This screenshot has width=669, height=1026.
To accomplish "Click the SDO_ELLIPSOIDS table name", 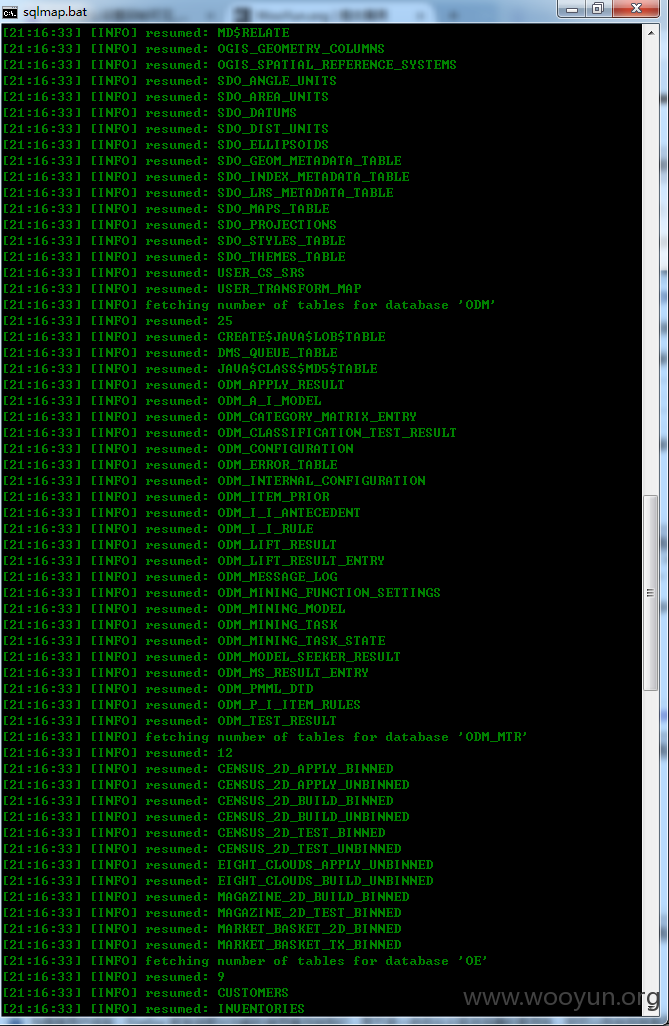I will tap(273, 145).
